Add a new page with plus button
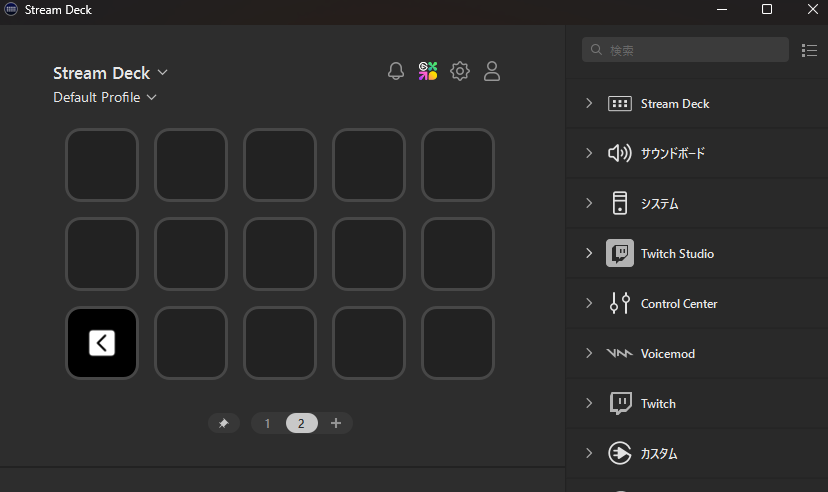The height and width of the screenshot is (492, 828). pos(336,424)
